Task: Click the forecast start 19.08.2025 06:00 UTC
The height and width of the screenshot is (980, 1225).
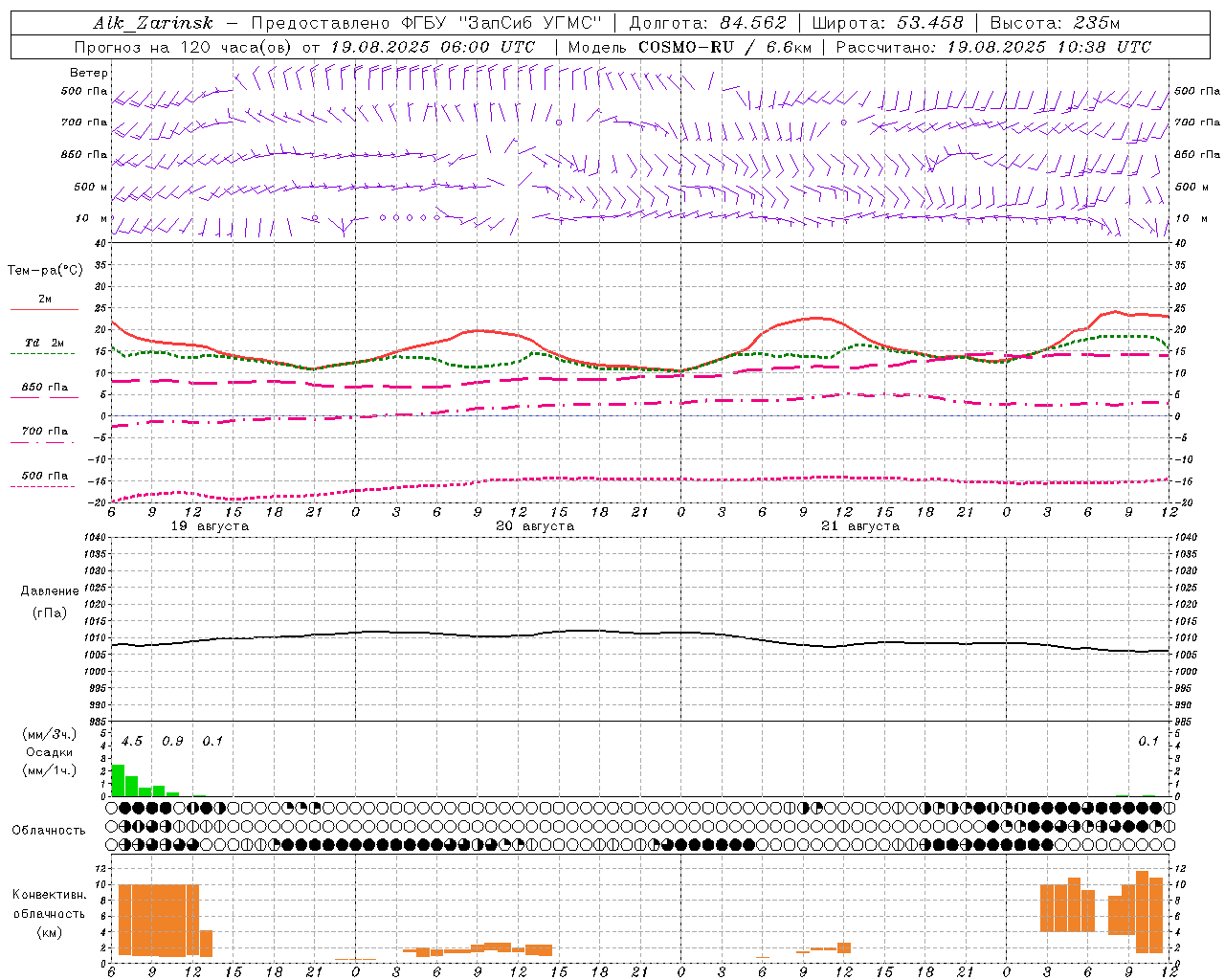Action: point(433,47)
